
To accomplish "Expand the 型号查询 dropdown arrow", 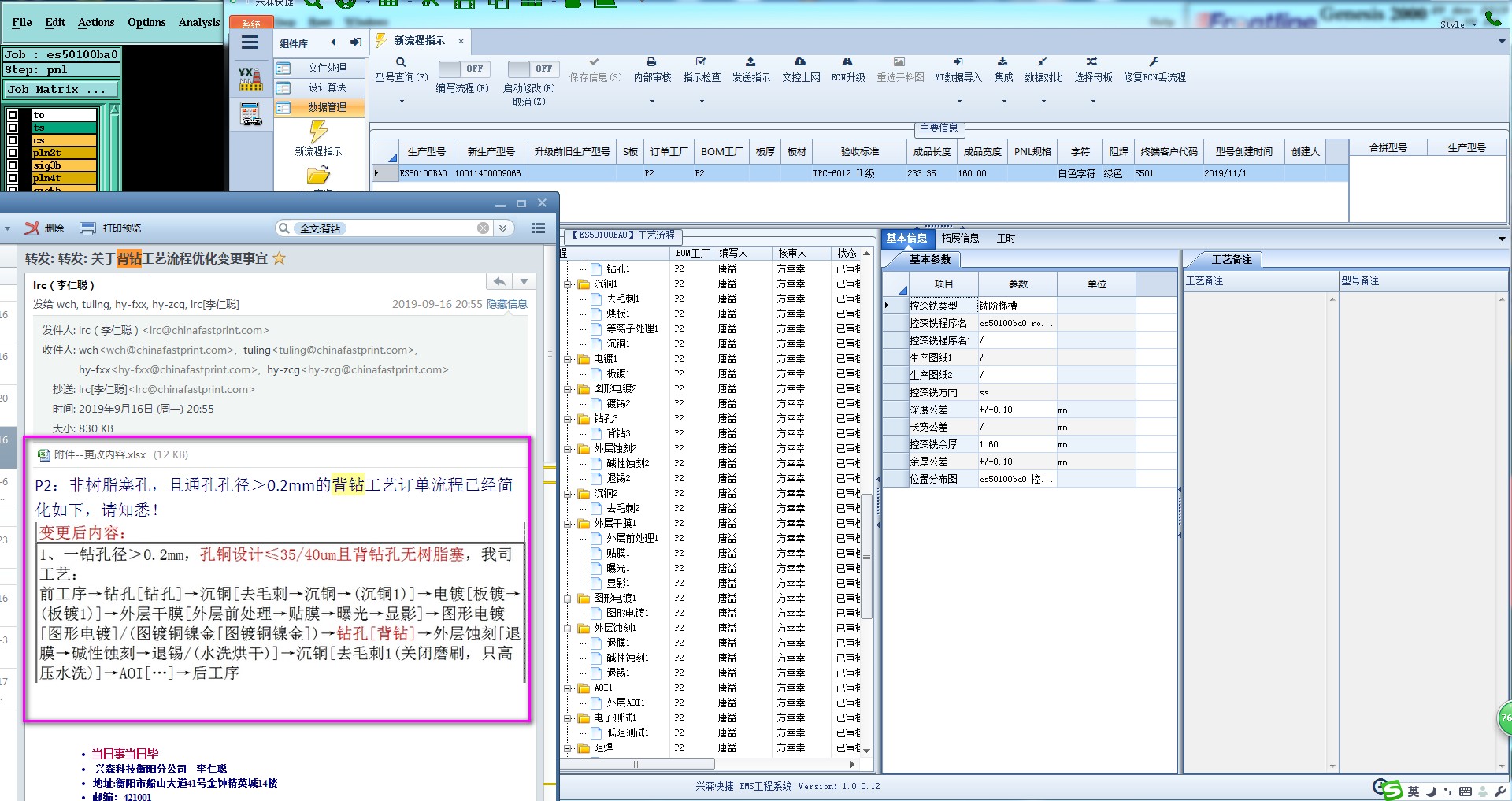I will 402,101.
